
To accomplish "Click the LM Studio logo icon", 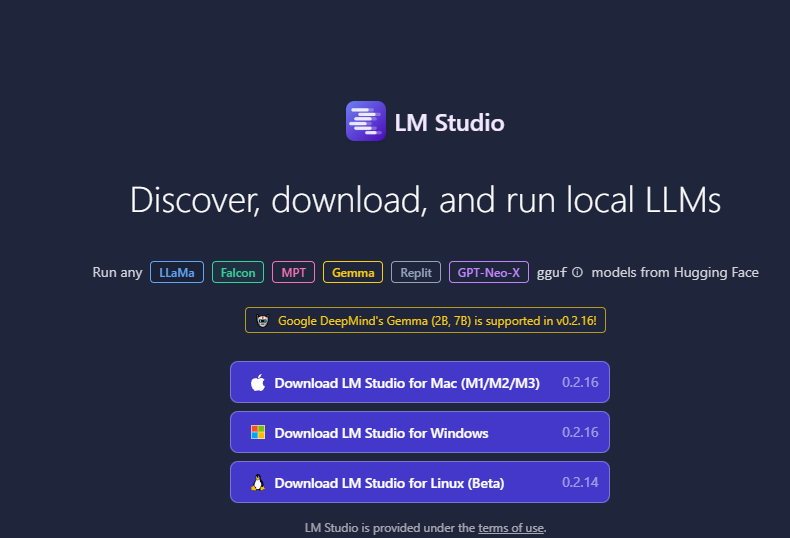I will (x=365, y=121).
